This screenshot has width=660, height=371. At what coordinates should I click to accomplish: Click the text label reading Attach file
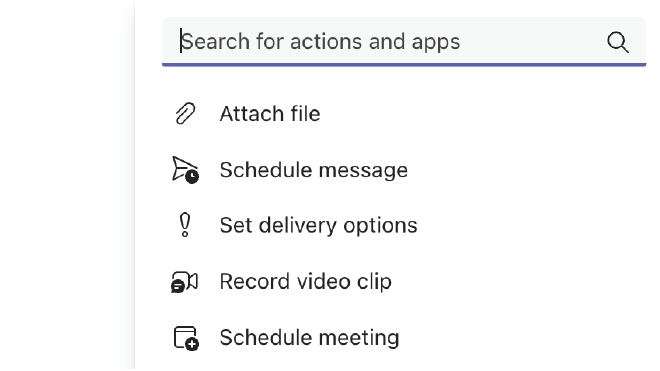(270, 114)
